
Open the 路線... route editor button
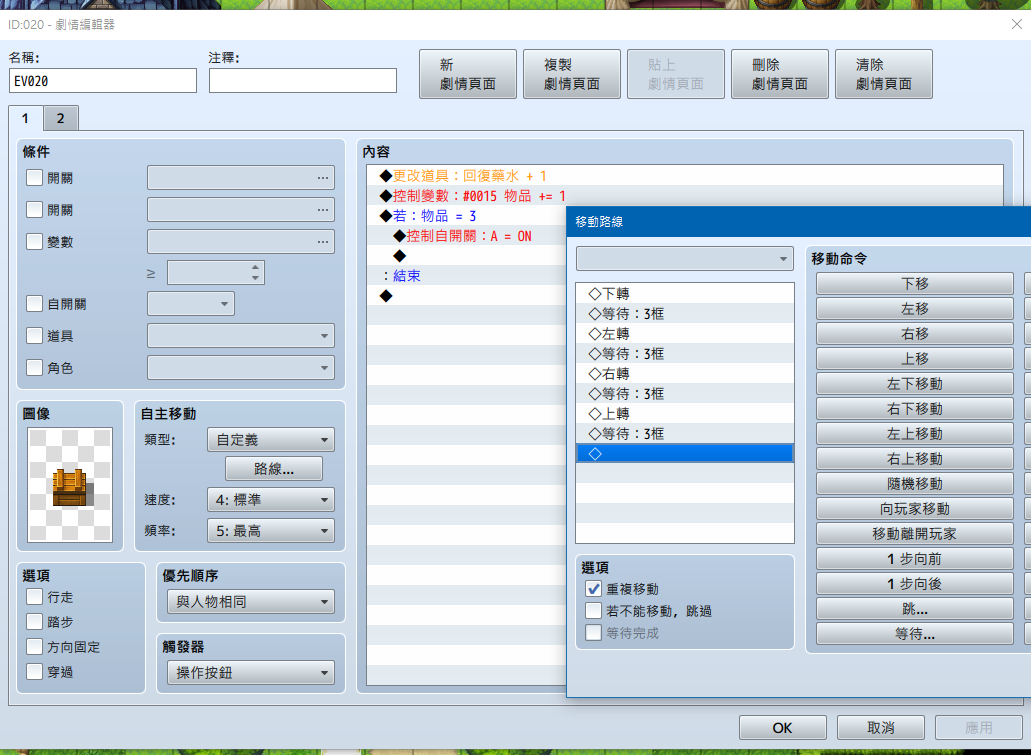click(x=274, y=469)
